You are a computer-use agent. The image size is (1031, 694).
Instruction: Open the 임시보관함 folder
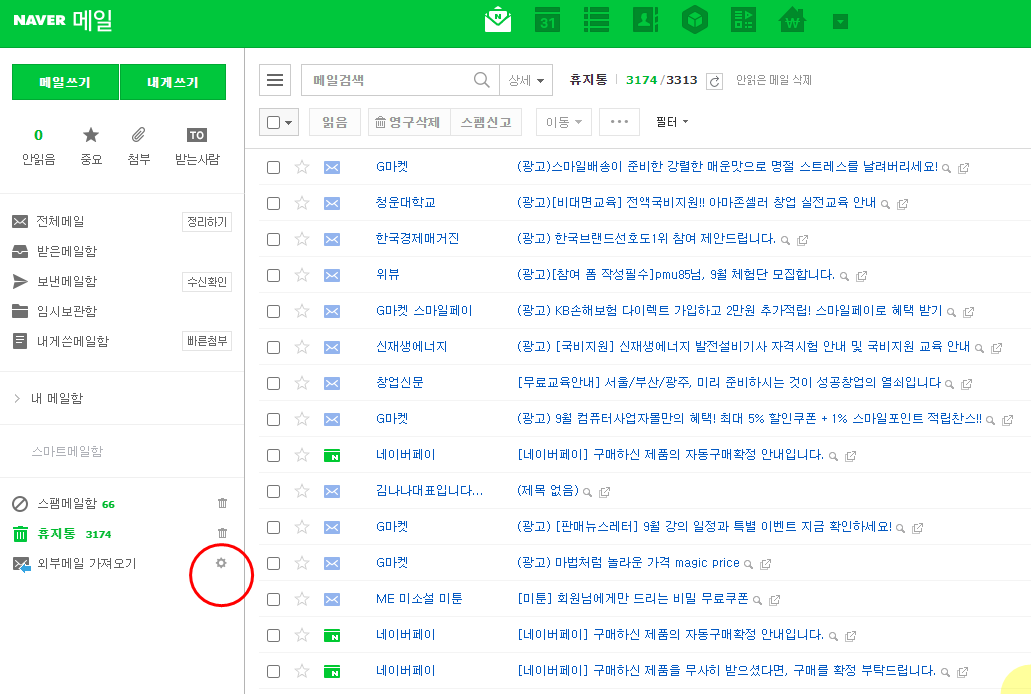coord(66,311)
